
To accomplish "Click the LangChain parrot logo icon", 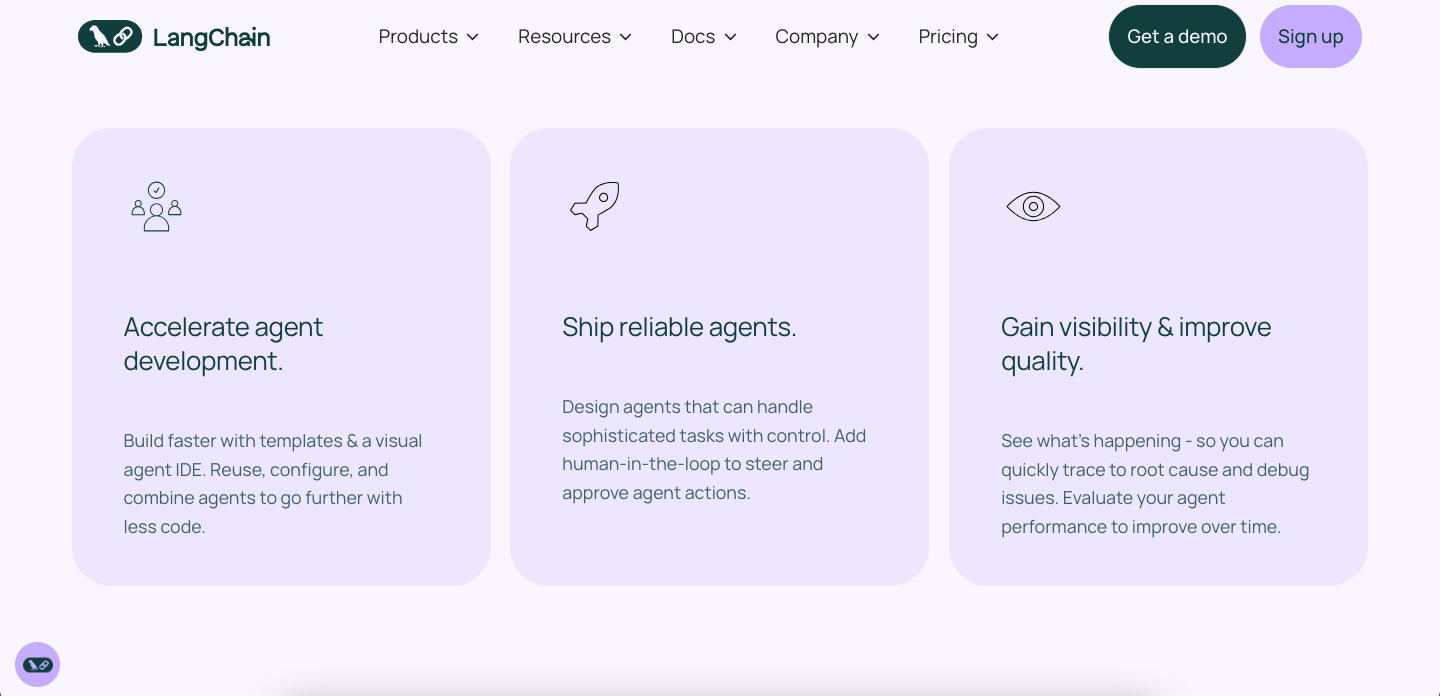I will (110, 37).
